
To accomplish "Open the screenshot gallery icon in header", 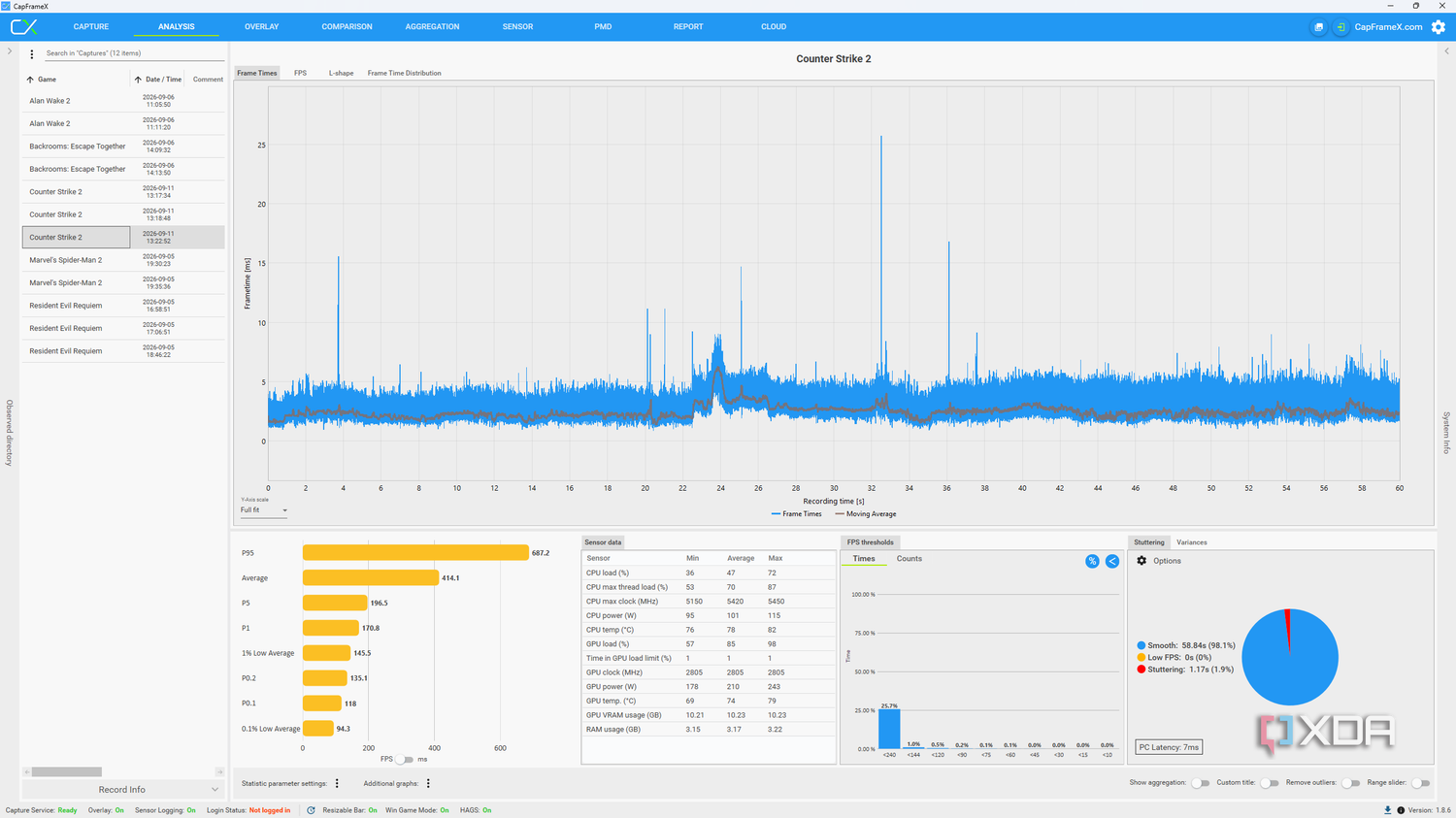I will [x=1318, y=27].
